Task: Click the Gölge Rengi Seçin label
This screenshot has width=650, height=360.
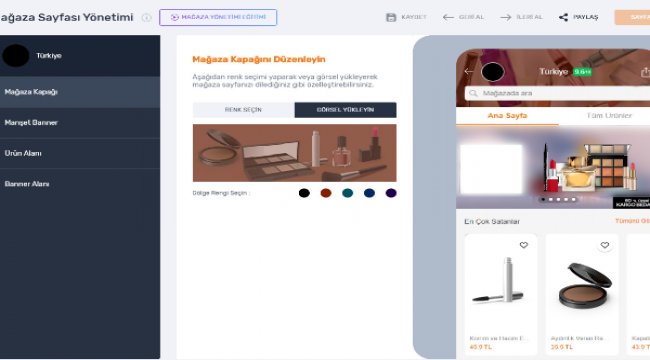Action: tap(221, 193)
